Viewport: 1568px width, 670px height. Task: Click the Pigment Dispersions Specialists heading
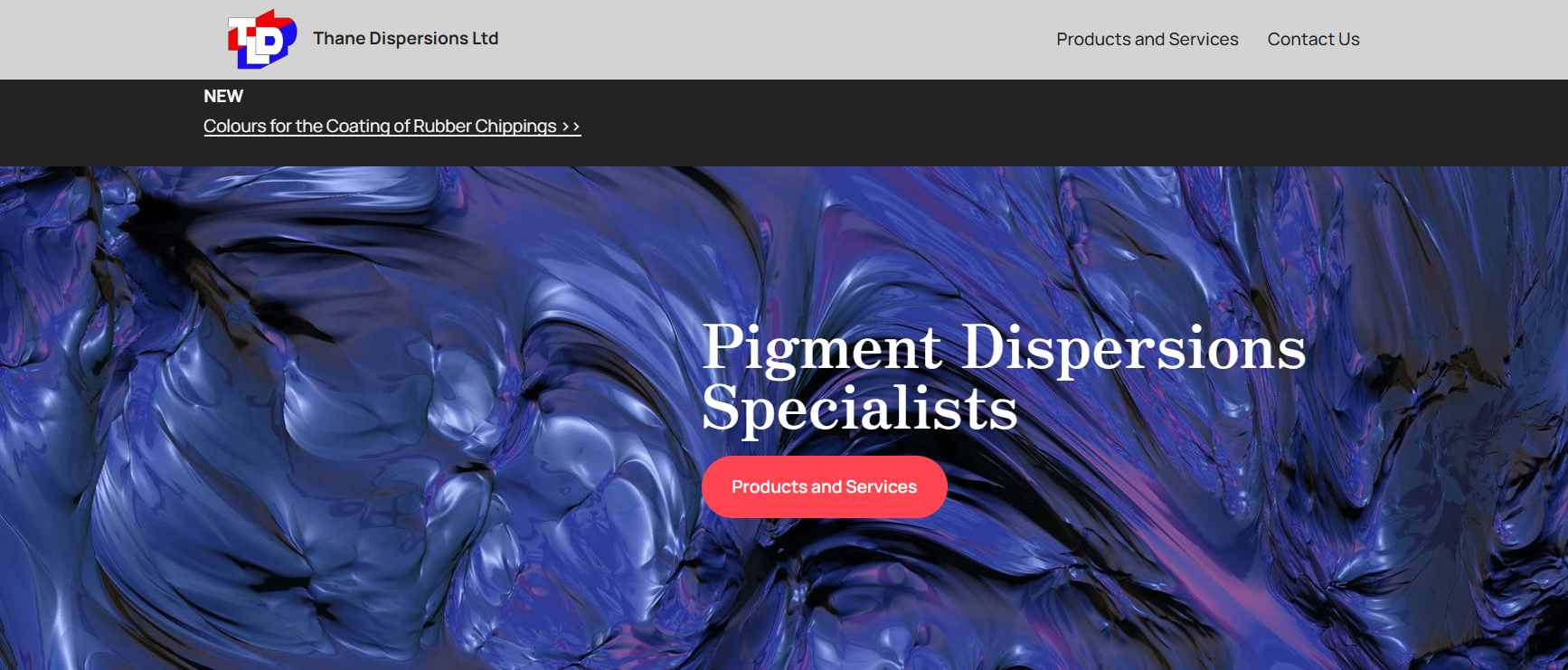coord(1004,378)
